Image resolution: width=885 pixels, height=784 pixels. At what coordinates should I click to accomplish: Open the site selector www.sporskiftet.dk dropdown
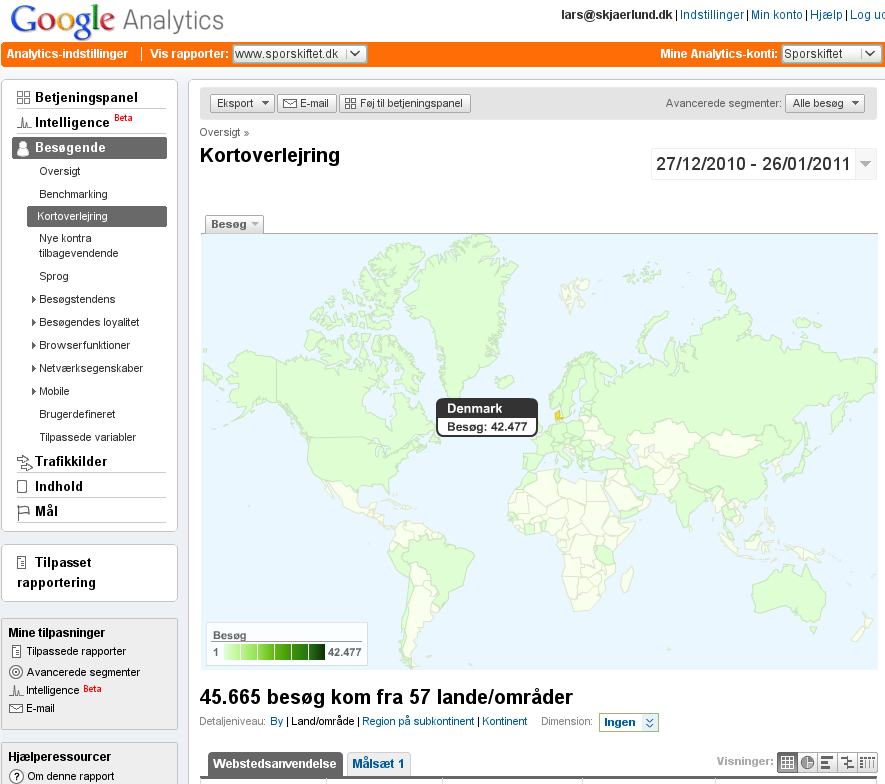[x=300, y=54]
